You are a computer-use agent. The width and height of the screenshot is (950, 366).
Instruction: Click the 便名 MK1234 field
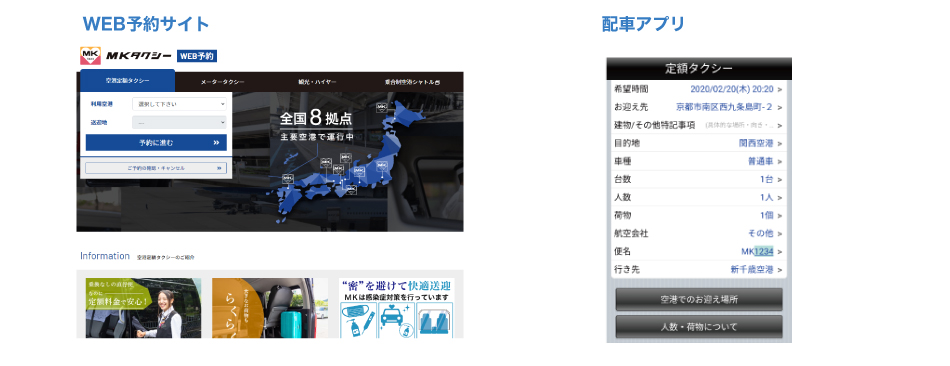pos(699,251)
